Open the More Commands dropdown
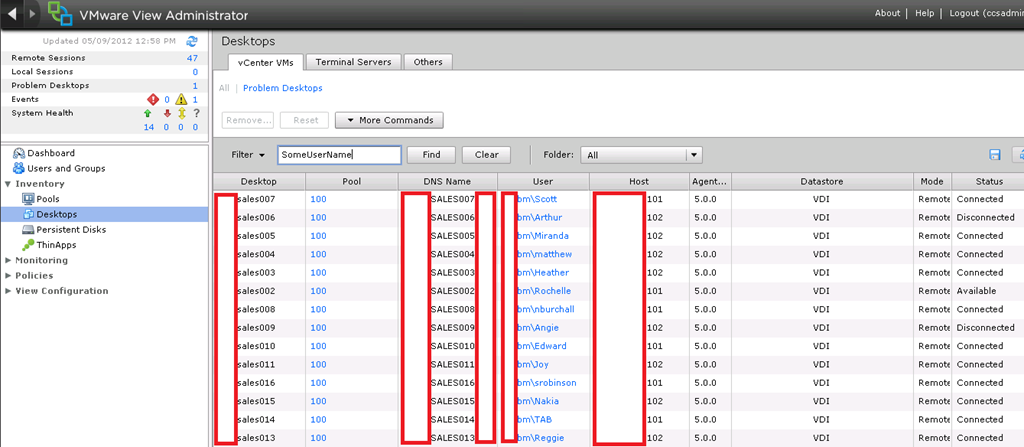This screenshot has height=447, width=1024. [390, 120]
